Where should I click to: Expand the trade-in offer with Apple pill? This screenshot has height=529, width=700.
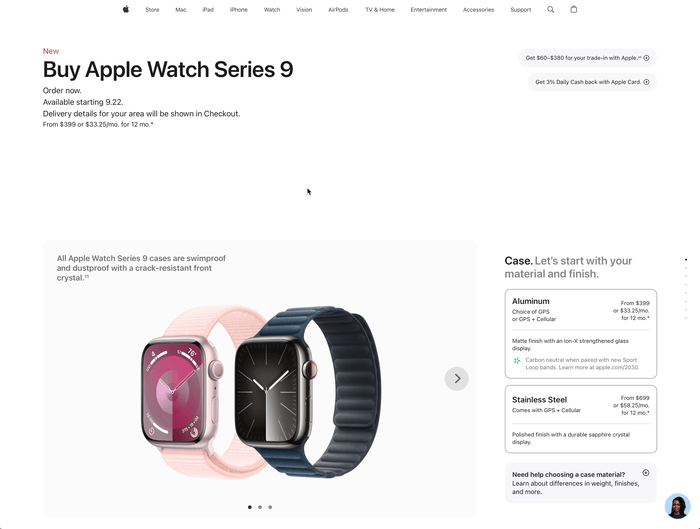point(587,58)
